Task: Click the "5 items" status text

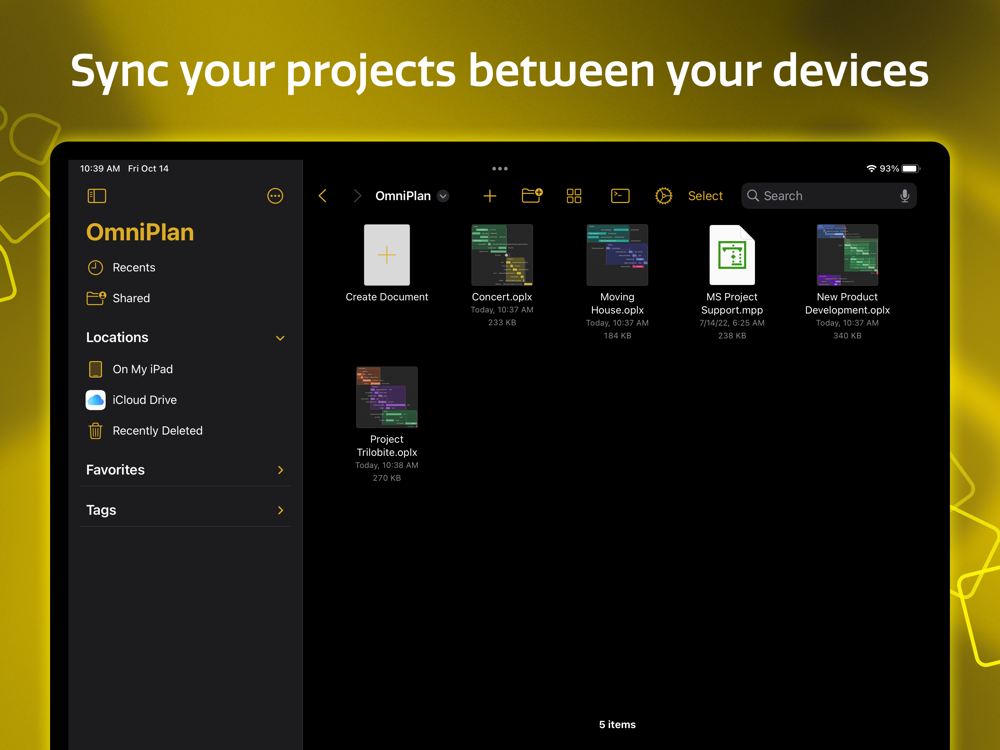Action: (617, 724)
